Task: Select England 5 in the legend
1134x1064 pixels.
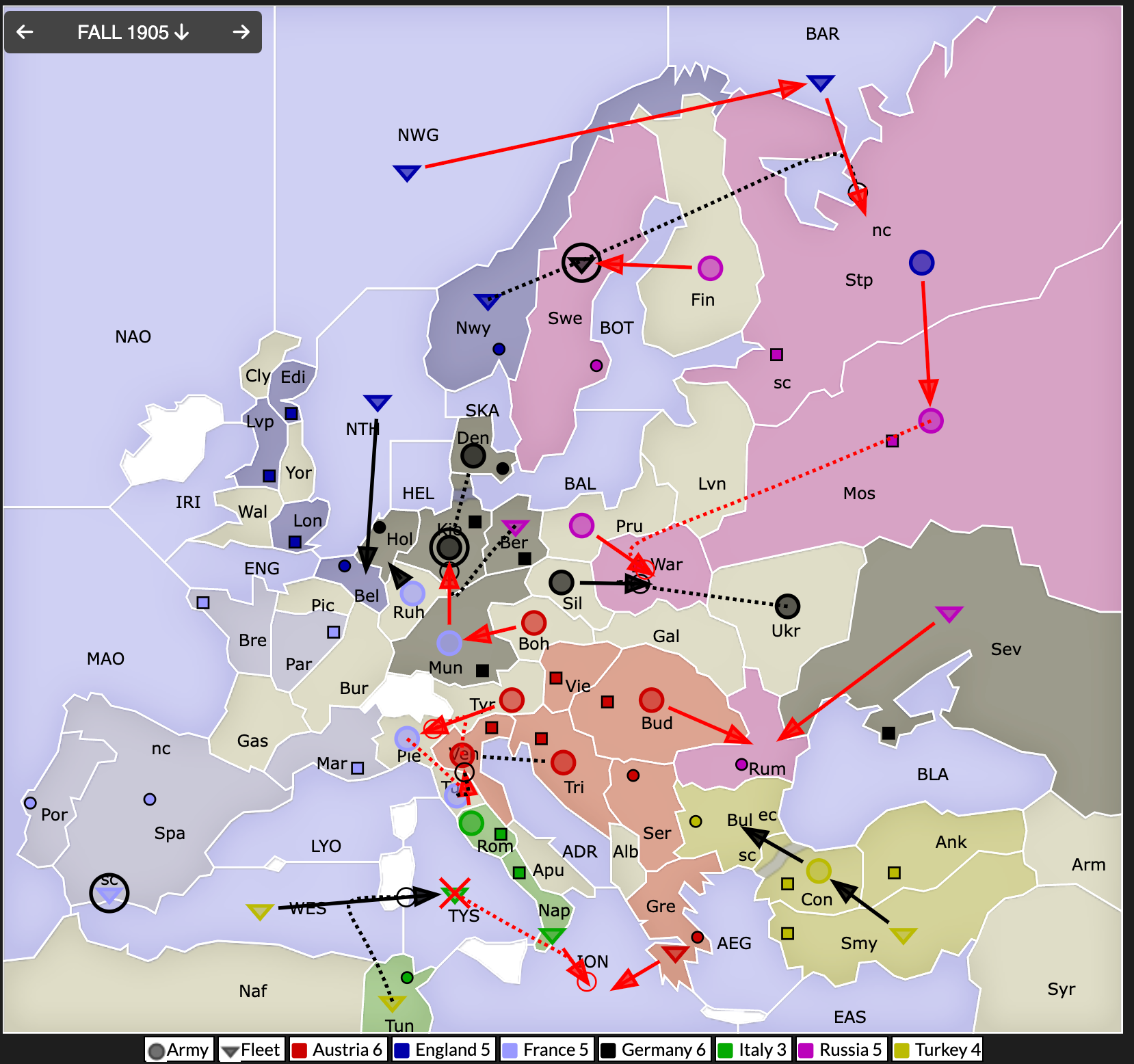Action: (x=442, y=1050)
